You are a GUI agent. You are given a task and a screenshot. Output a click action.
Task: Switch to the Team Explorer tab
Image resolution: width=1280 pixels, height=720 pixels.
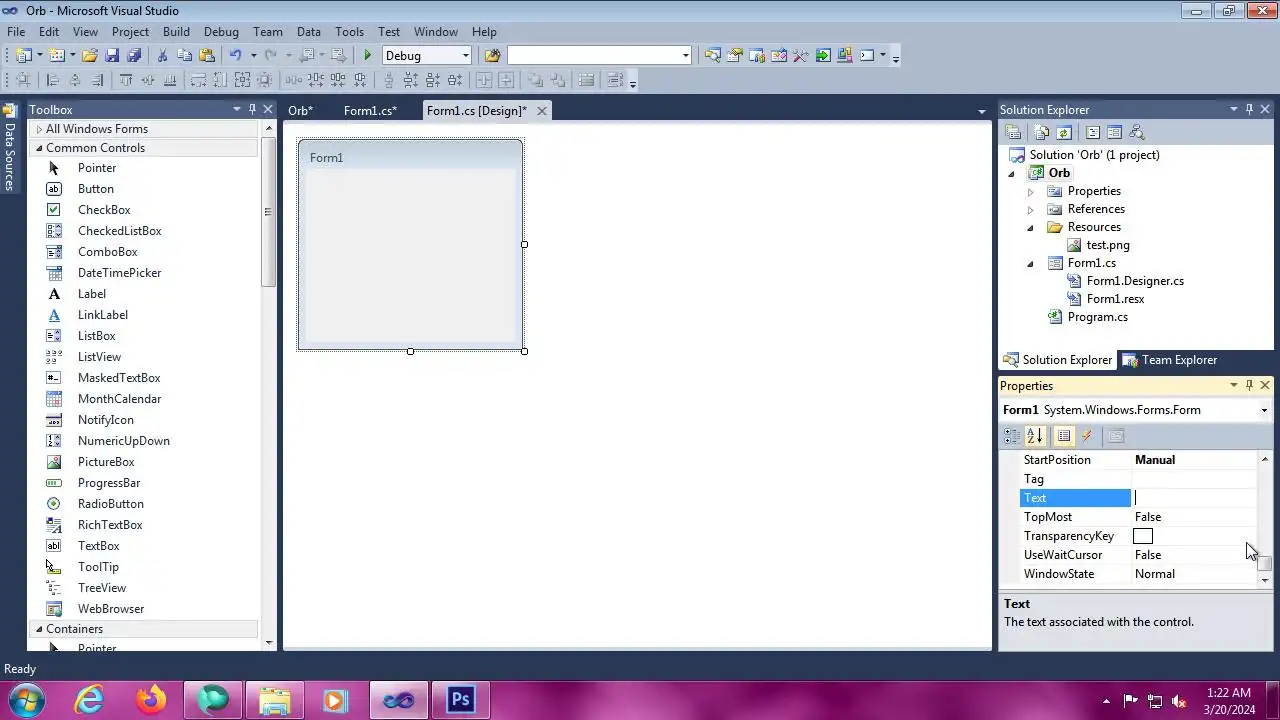(1170, 360)
